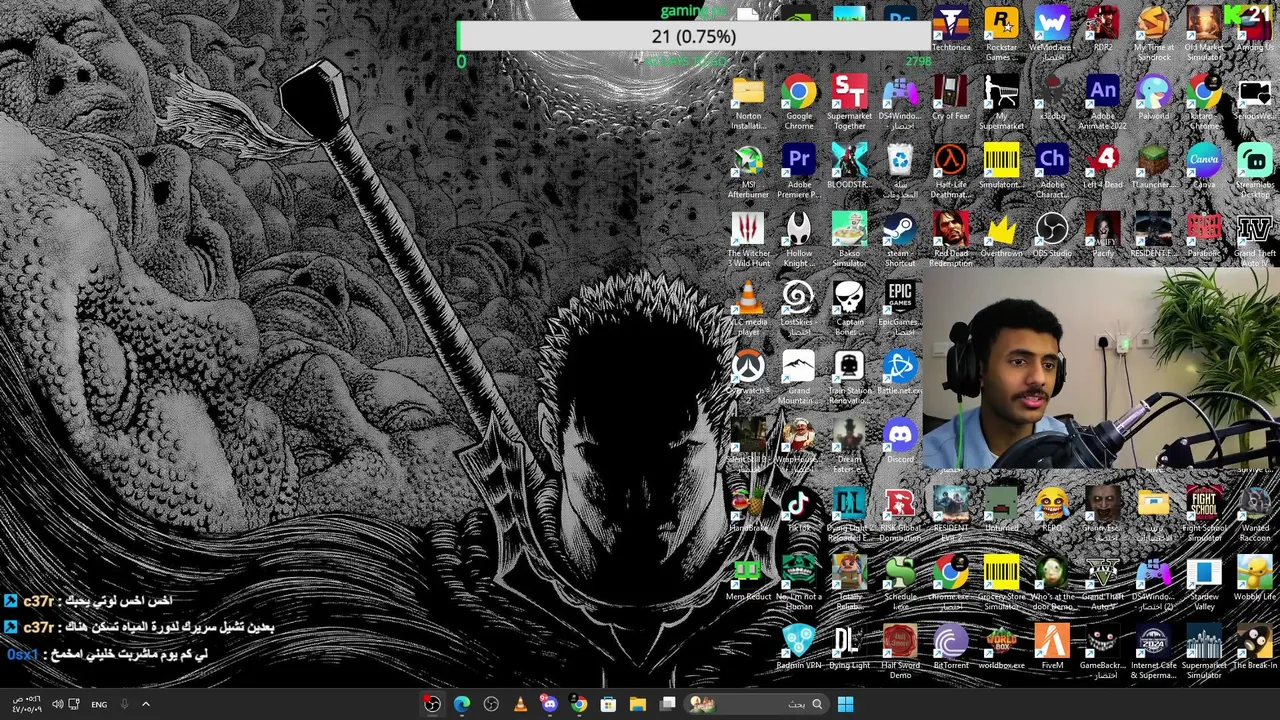Viewport: 1280px width, 720px height.
Task: Open the Recycle Bin icon
Action: point(900,172)
